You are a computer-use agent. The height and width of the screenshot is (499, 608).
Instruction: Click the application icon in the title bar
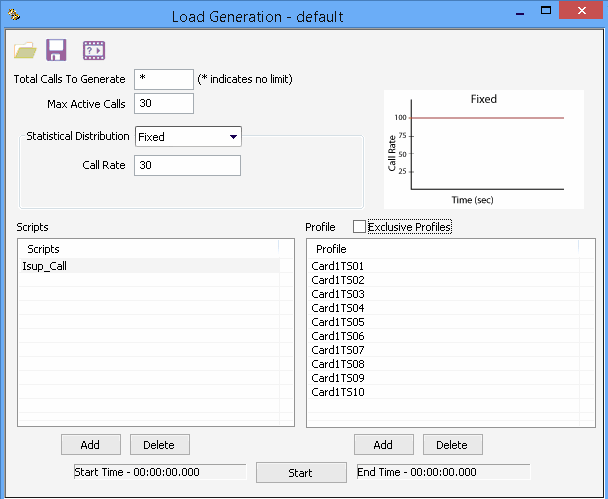pyautogui.click(x=14, y=15)
